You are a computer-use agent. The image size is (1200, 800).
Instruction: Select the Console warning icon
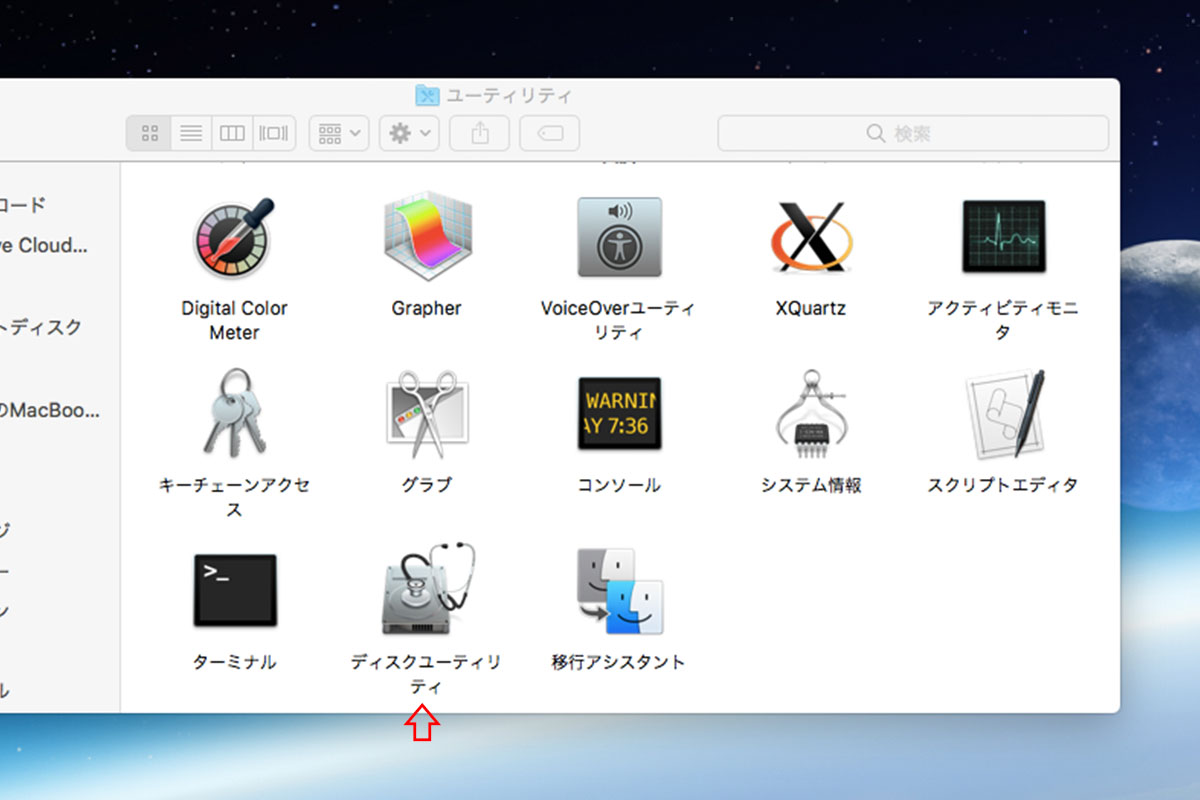click(x=619, y=414)
